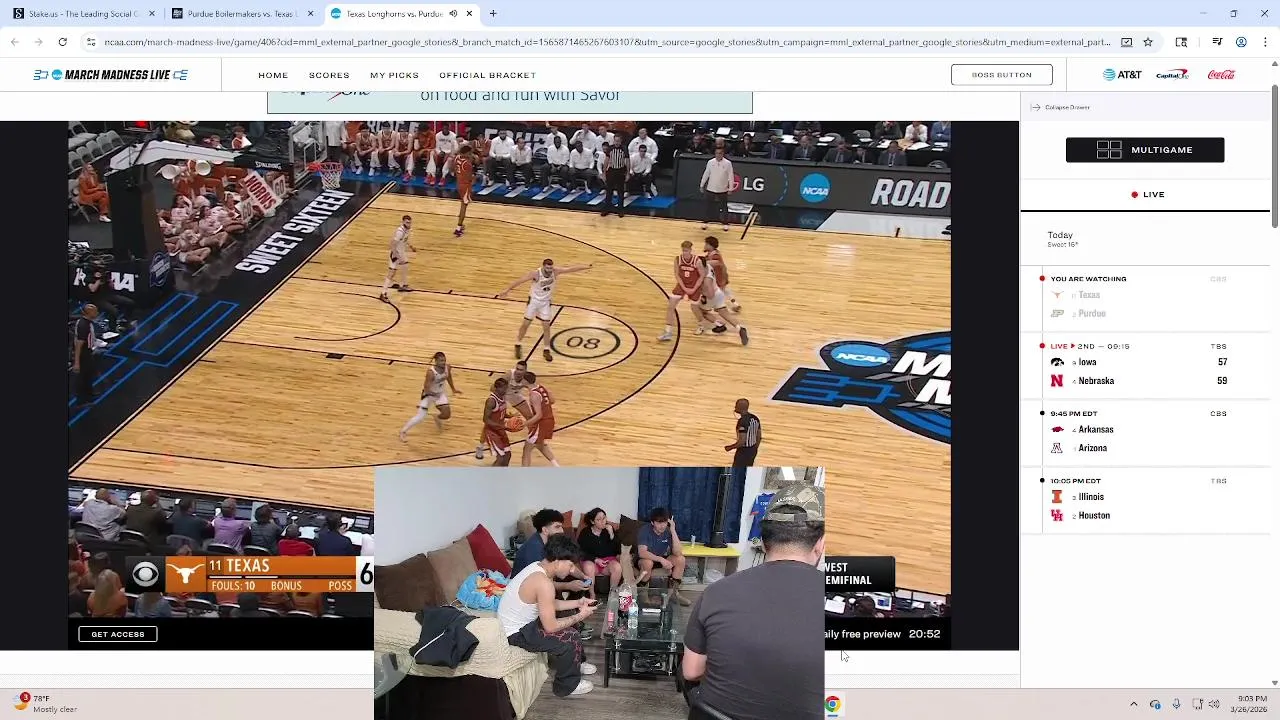Click the ncaa.com URL address bar
Screen dimensions: 1280x720
click(607, 42)
